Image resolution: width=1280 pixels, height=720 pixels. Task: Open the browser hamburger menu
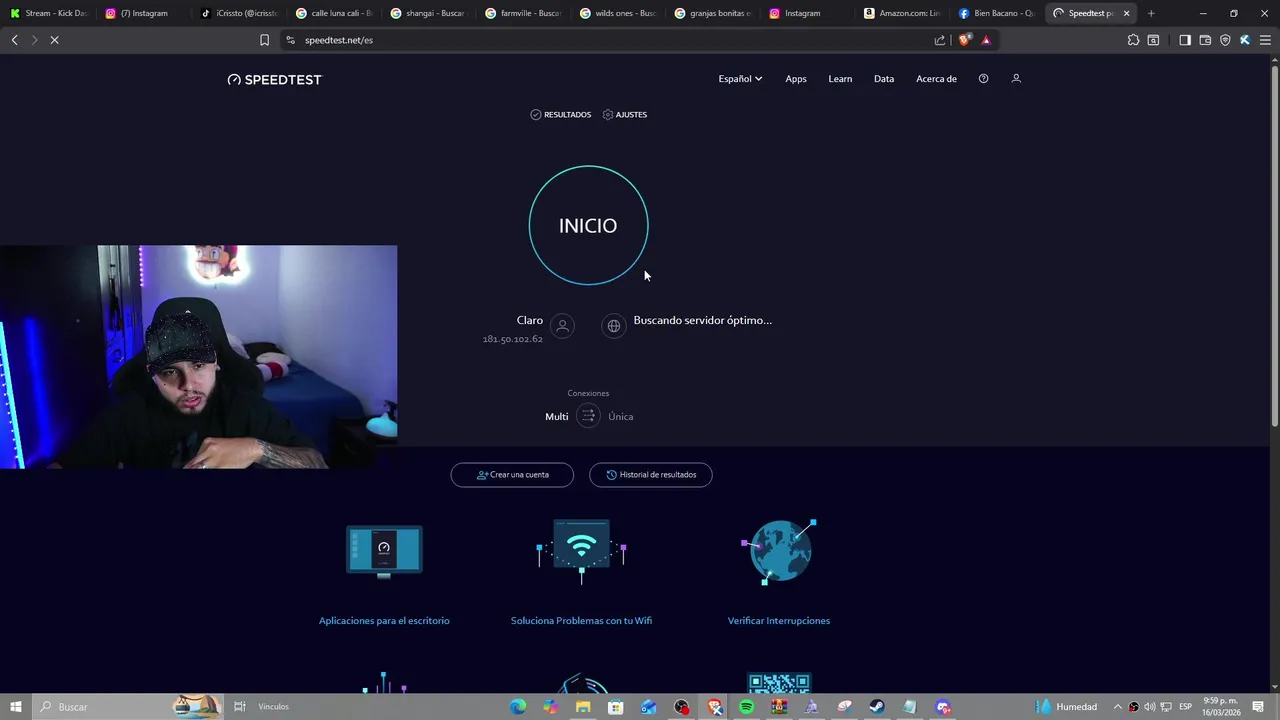click(1265, 40)
